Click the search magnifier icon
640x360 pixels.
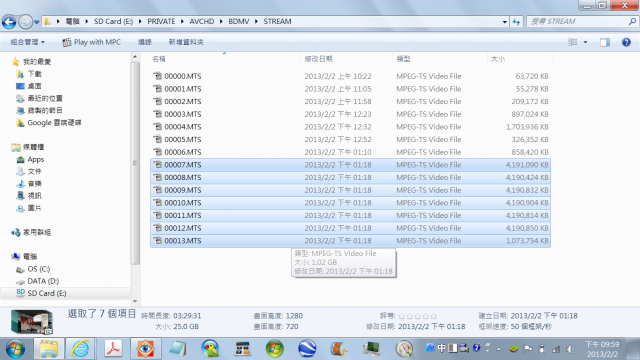tap(632, 22)
